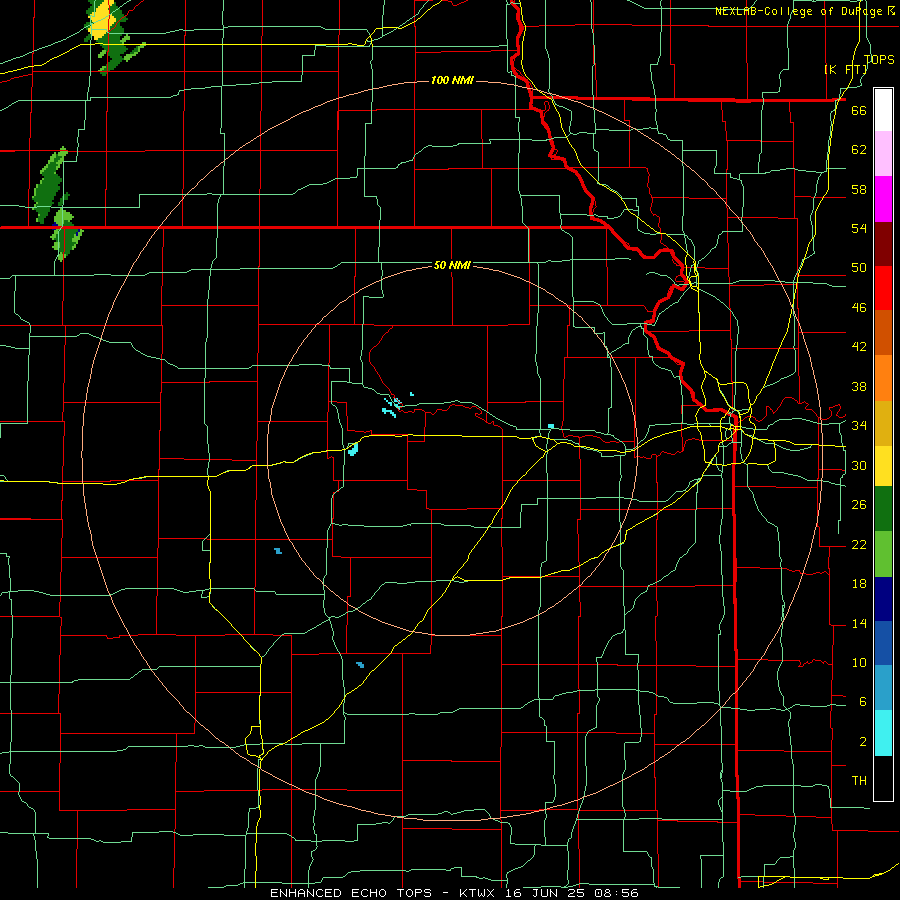
Task: Click the legend value "22"
Action: click(x=859, y=544)
